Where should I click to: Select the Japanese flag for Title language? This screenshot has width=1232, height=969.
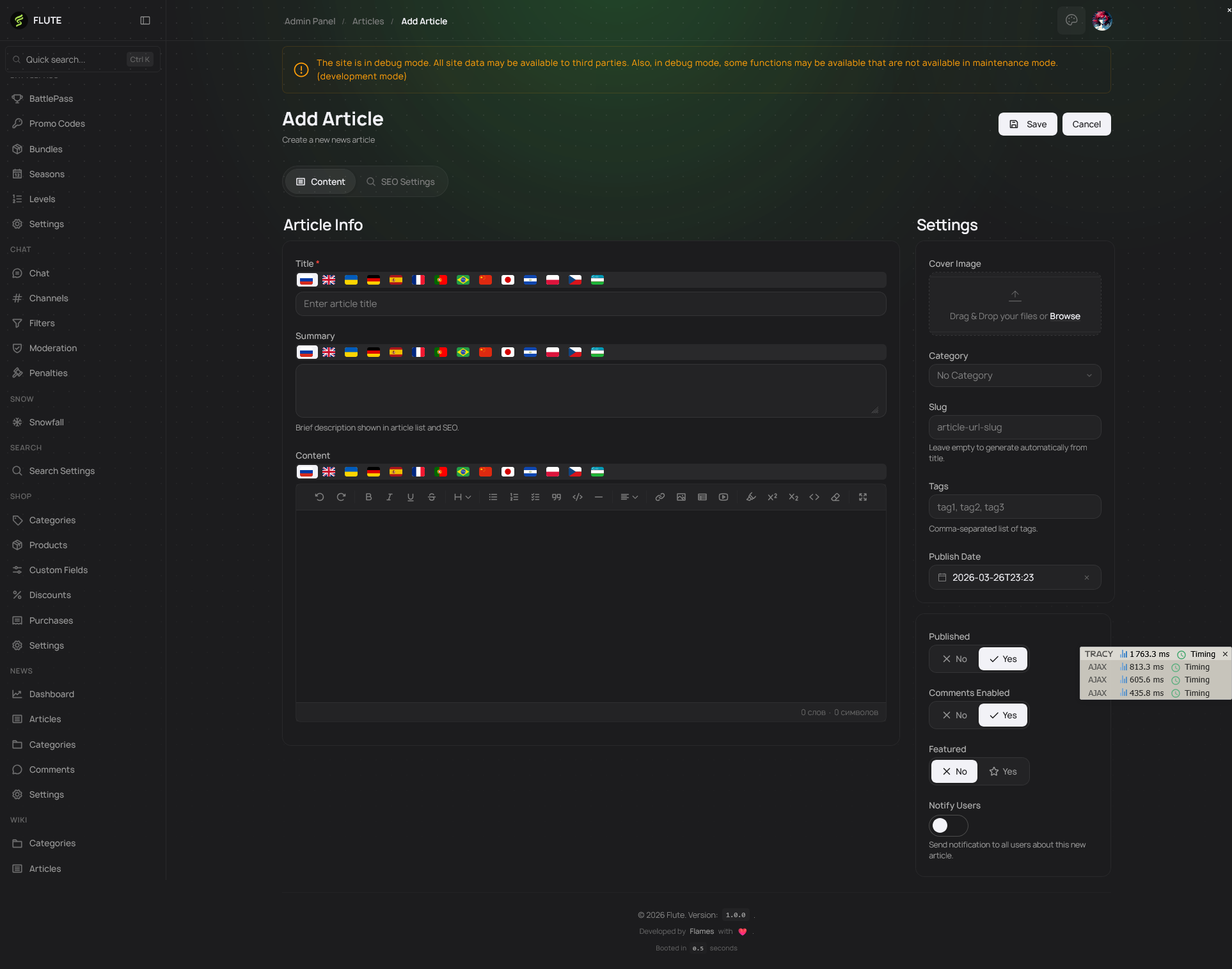508,280
